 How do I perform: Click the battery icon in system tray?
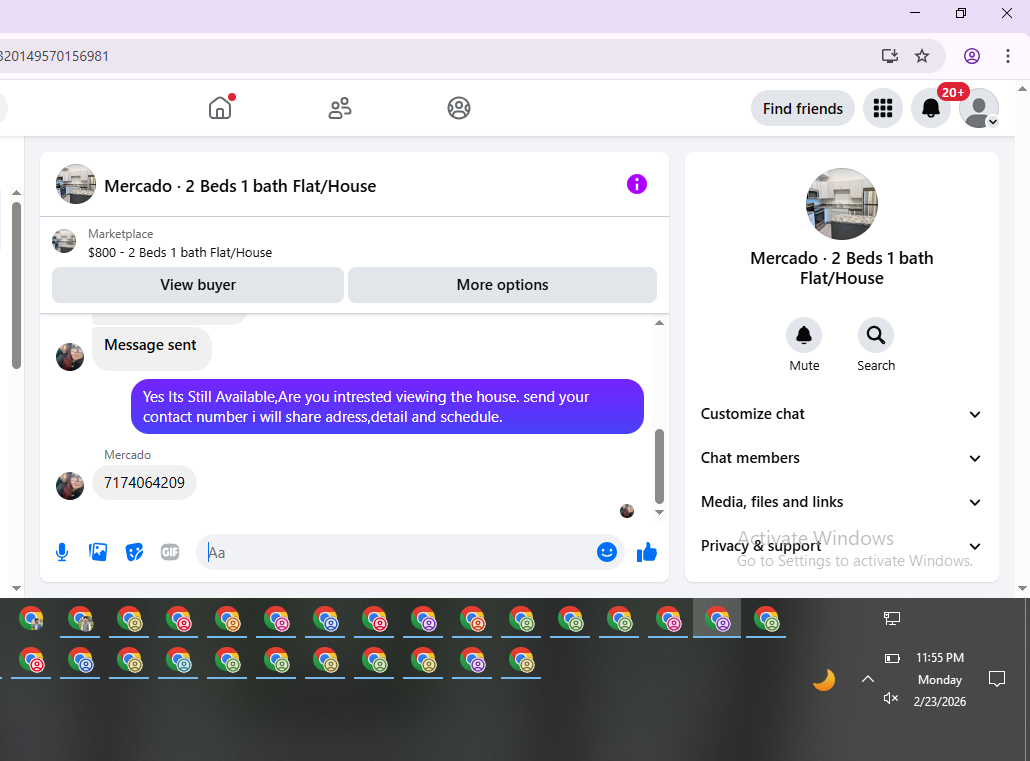tap(892, 658)
